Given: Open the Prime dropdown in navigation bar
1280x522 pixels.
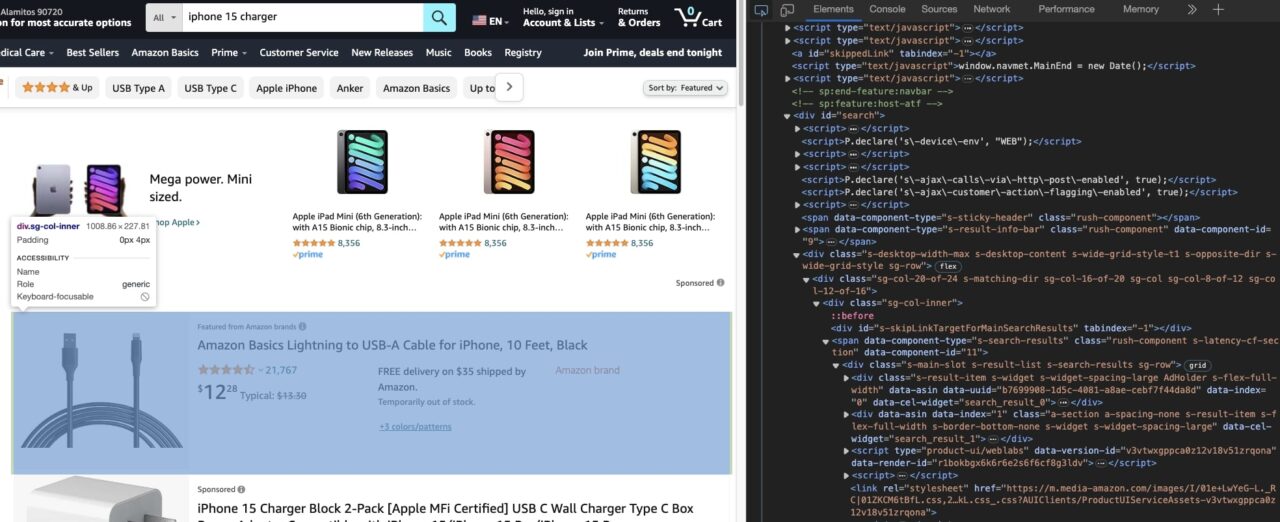Looking at the screenshot, I should (x=230, y=53).
